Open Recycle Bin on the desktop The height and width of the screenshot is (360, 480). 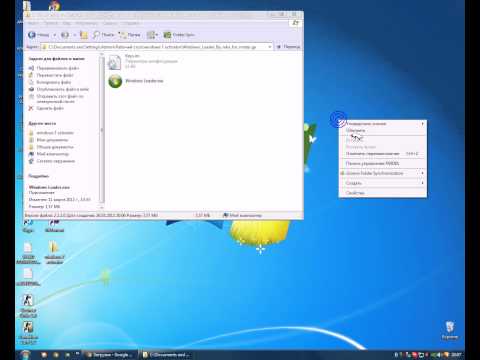[x=450, y=330]
